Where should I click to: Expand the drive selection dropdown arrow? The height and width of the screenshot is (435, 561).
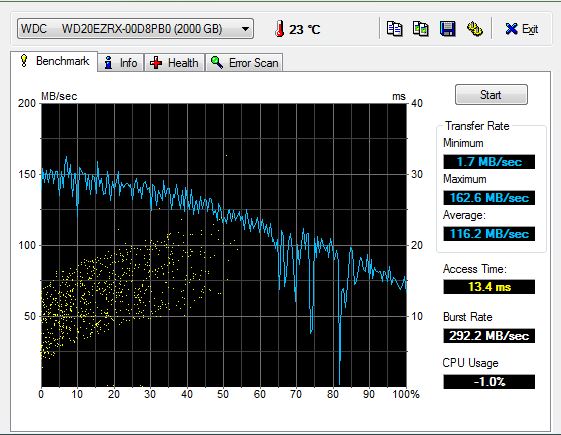[x=245, y=29]
